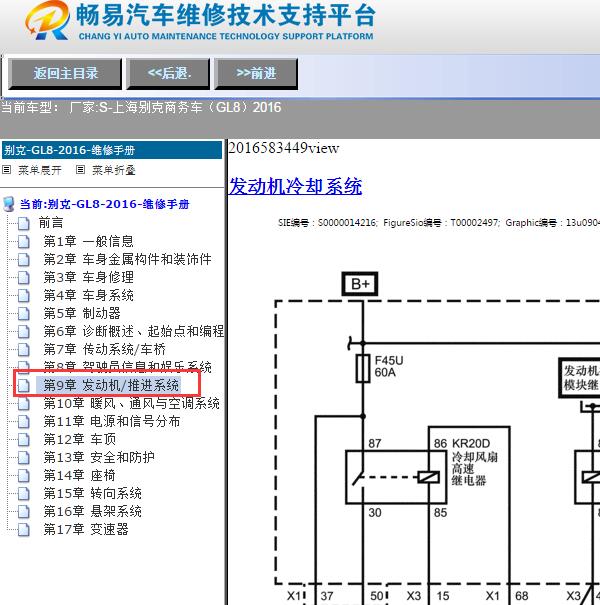The width and height of the screenshot is (600, 605).
Task: Click the page icon next to 第17章
Action: pos(24,530)
